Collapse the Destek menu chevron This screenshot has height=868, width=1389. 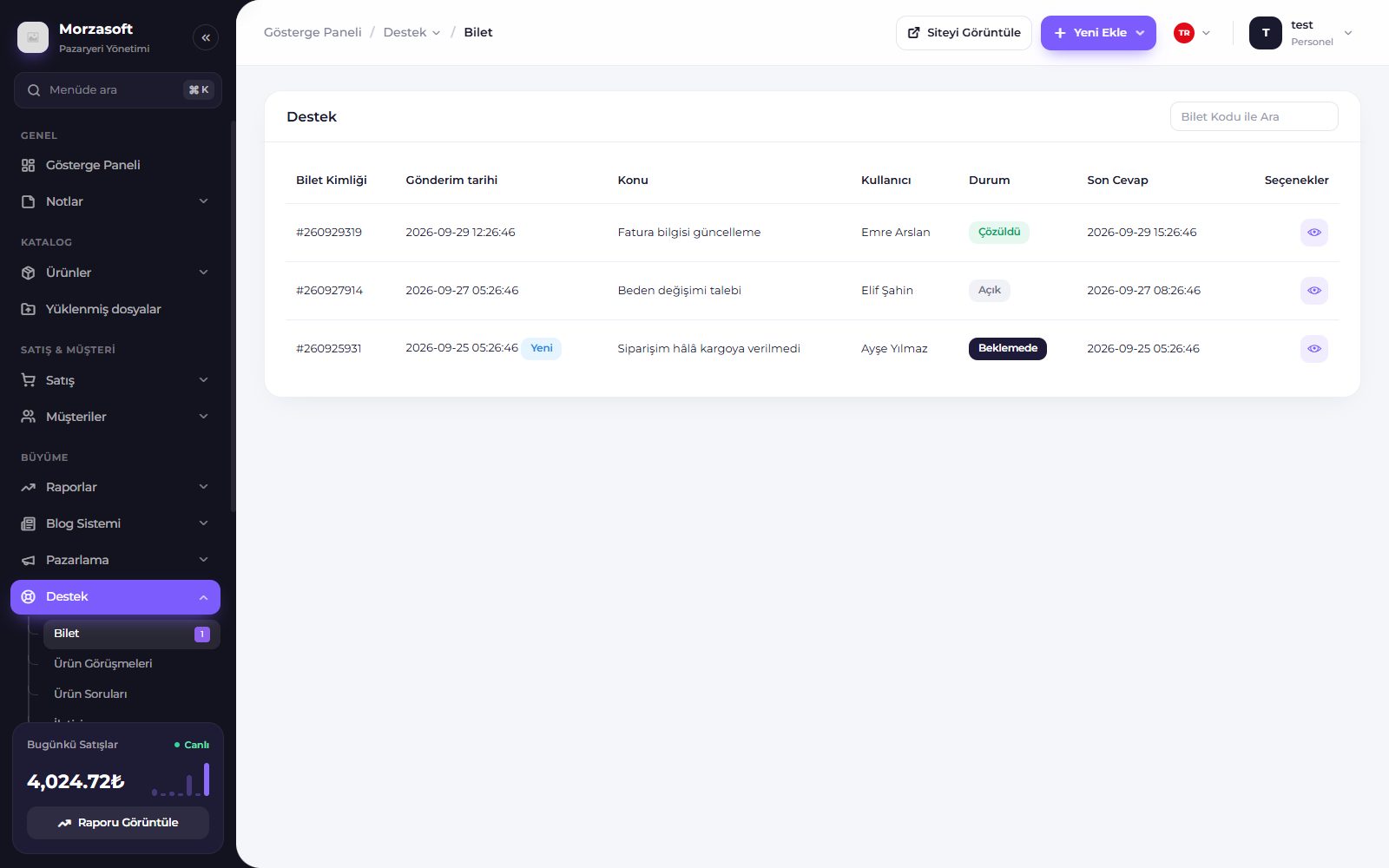click(x=203, y=597)
